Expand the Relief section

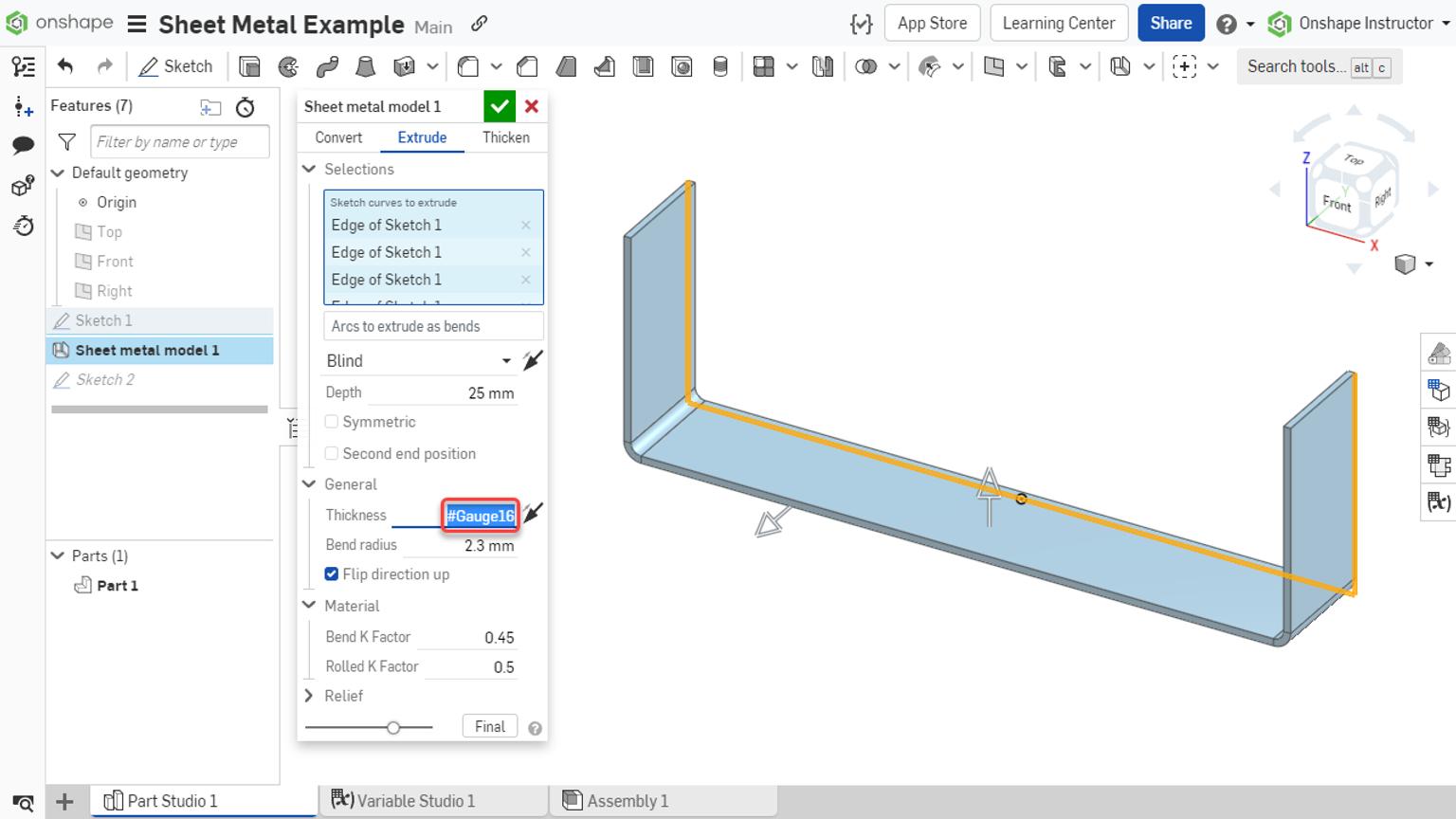pyautogui.click(x=308, y=696)
